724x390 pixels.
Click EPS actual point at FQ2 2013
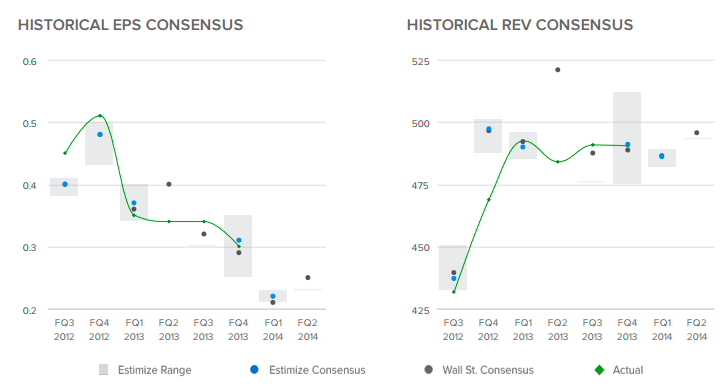[x=169, y=222]
